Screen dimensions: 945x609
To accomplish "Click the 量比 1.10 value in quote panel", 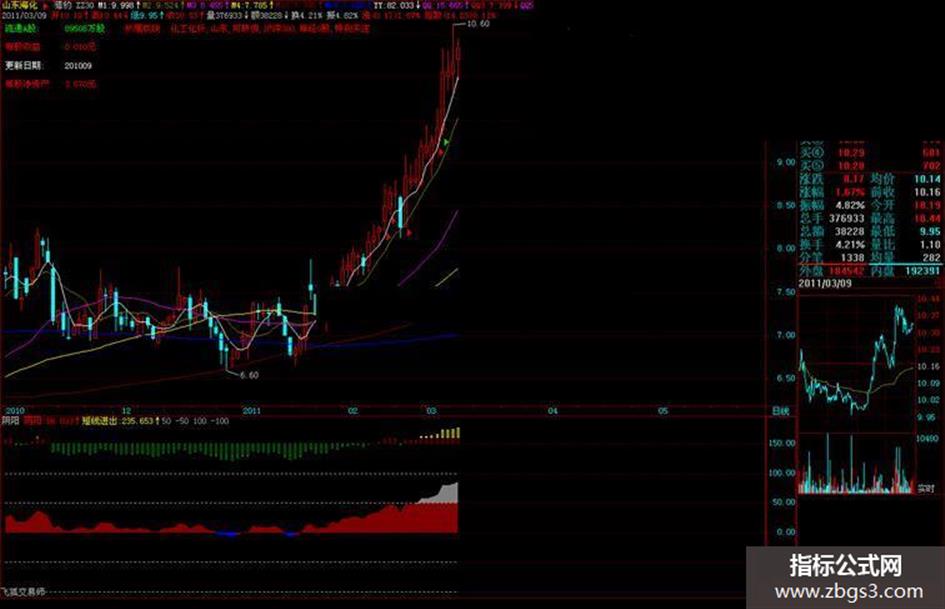I will pos(931,245).
